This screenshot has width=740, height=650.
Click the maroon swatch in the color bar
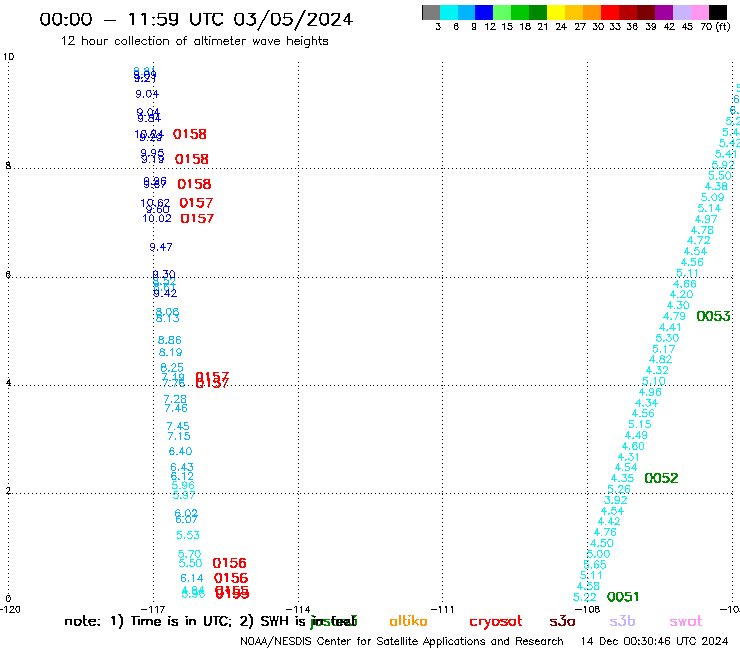pos(646,12)
